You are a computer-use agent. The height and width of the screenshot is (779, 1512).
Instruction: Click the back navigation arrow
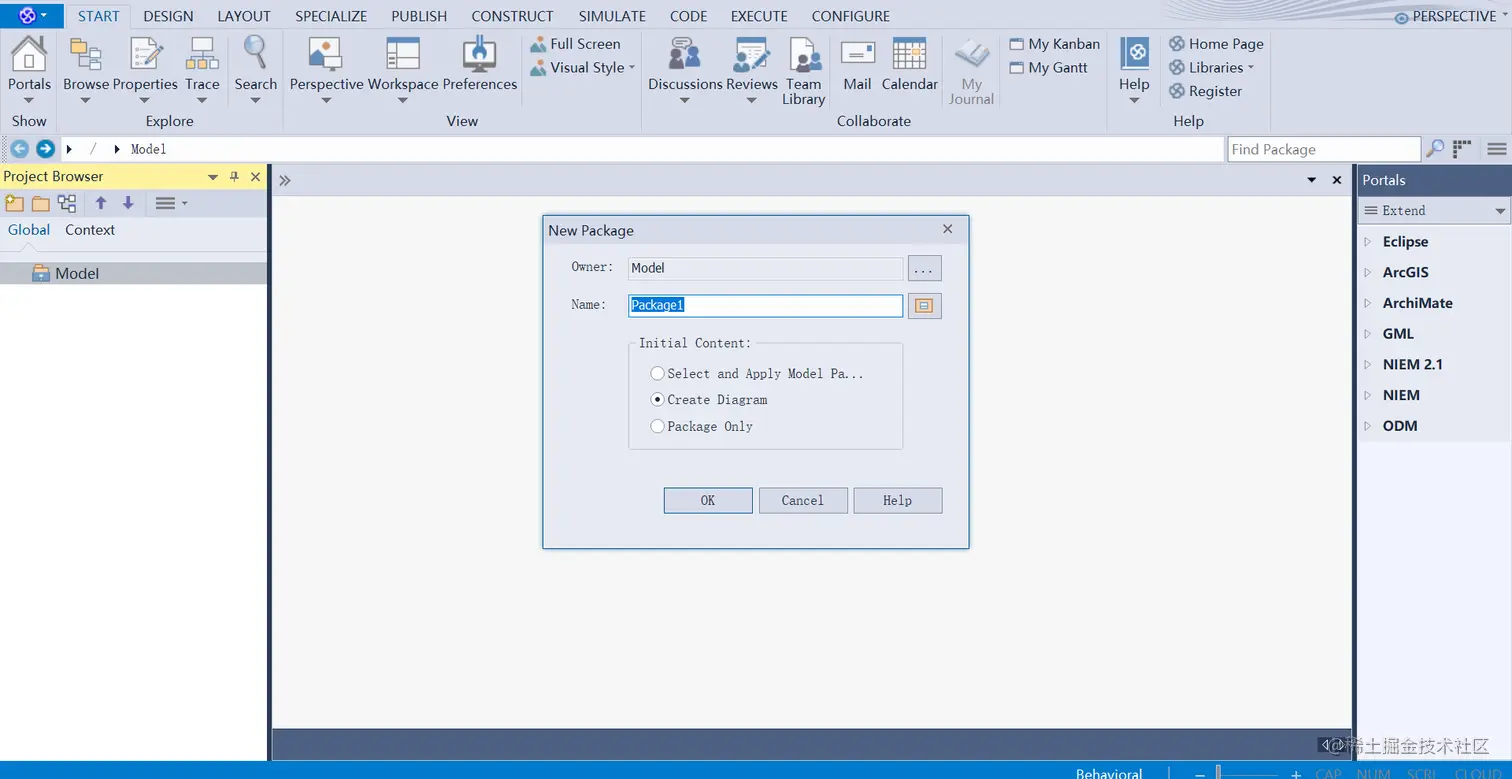pyautogui.click(x=19, y=149)
